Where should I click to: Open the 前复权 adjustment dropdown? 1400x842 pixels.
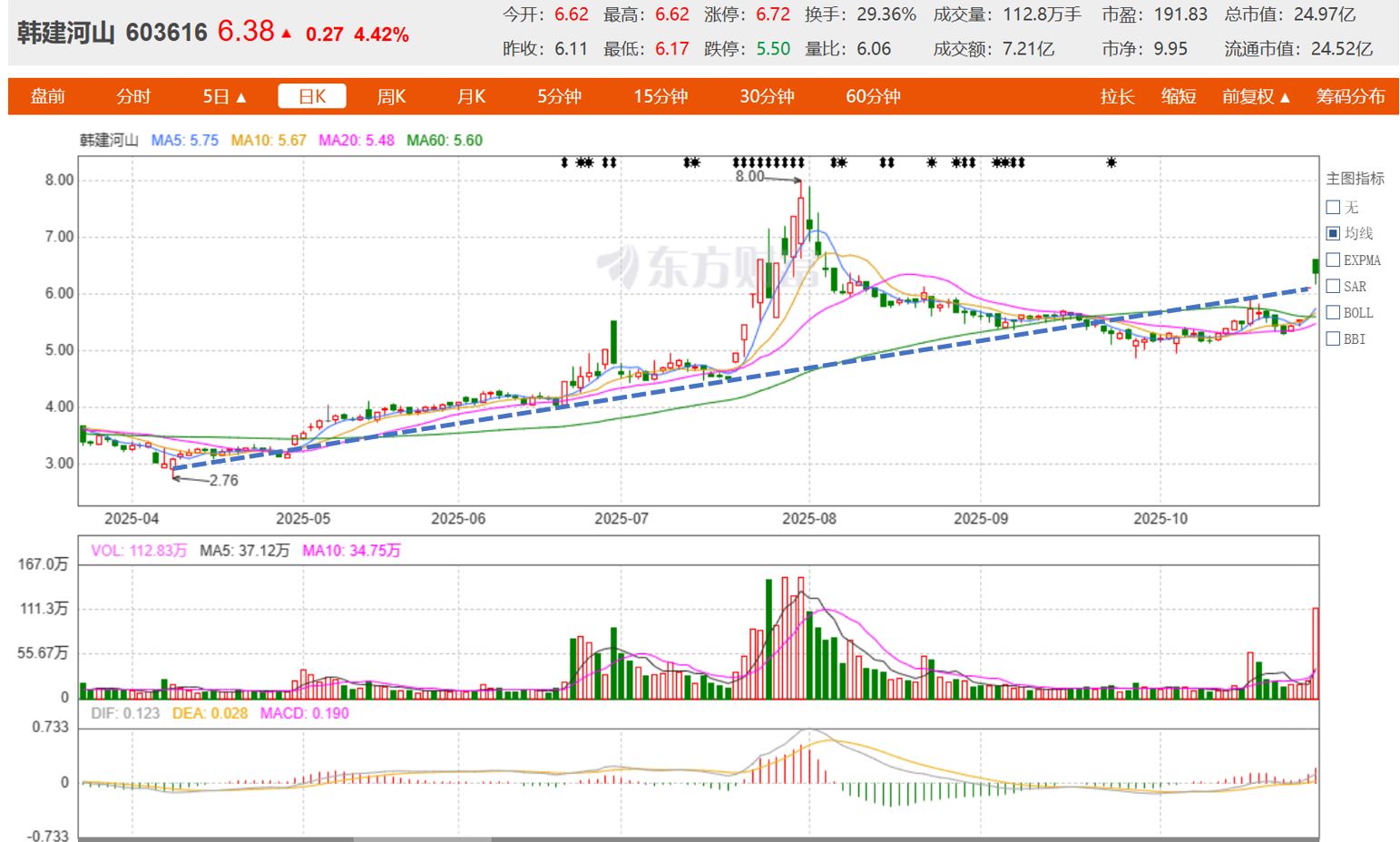[1256, 96]
